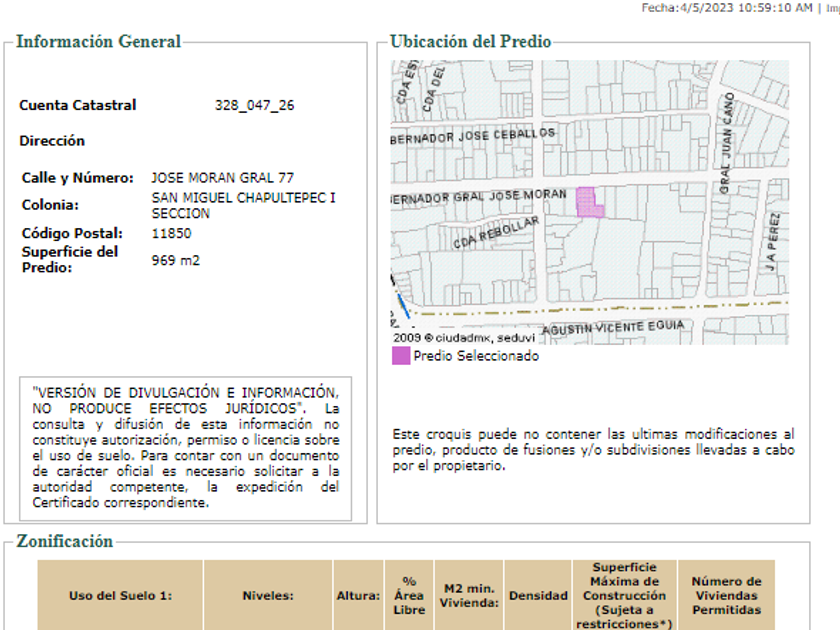Click the 969 m2 surface value
The height and width of the screenshot is (630, 840).
176,259
